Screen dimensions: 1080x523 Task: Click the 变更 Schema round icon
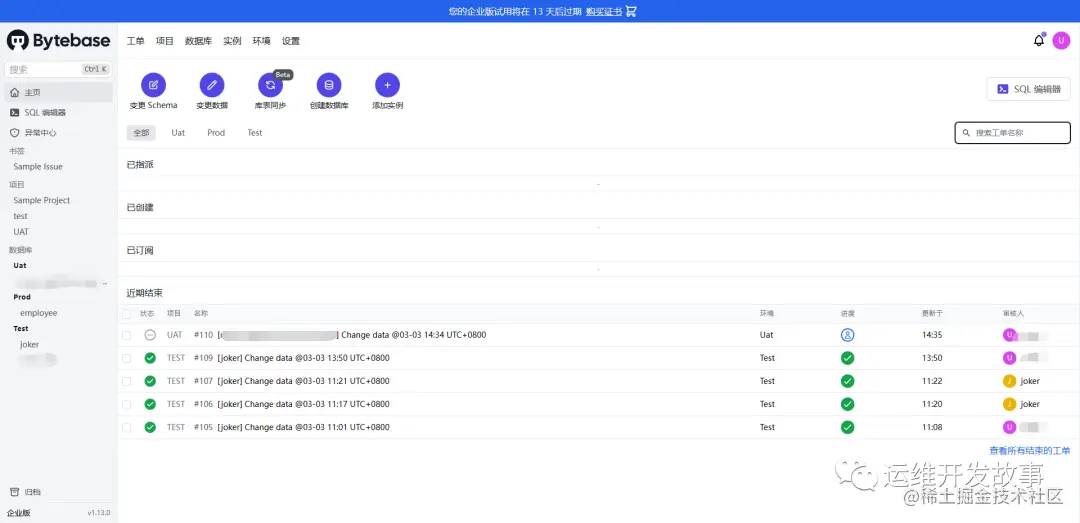[x=154, y=85]
